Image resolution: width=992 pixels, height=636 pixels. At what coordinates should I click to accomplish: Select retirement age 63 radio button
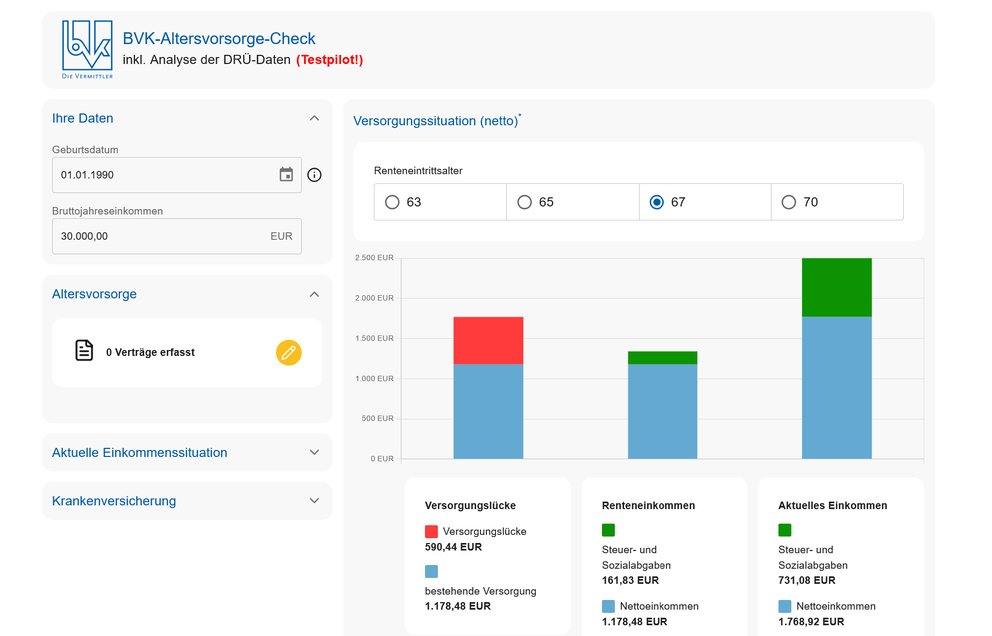point(393,202)
